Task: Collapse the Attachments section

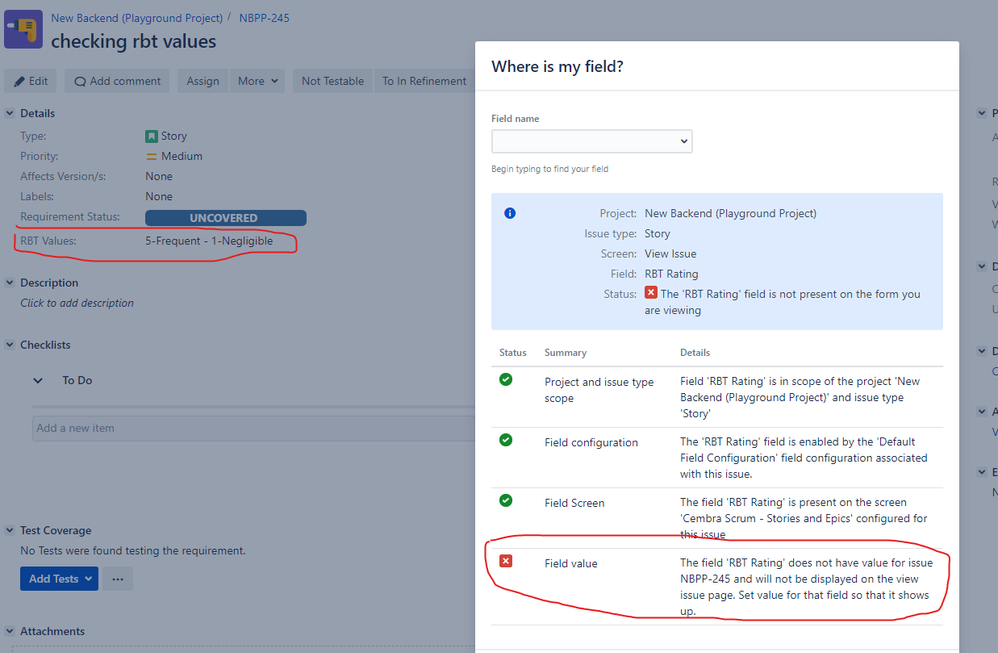Action: tap(10, 631)
